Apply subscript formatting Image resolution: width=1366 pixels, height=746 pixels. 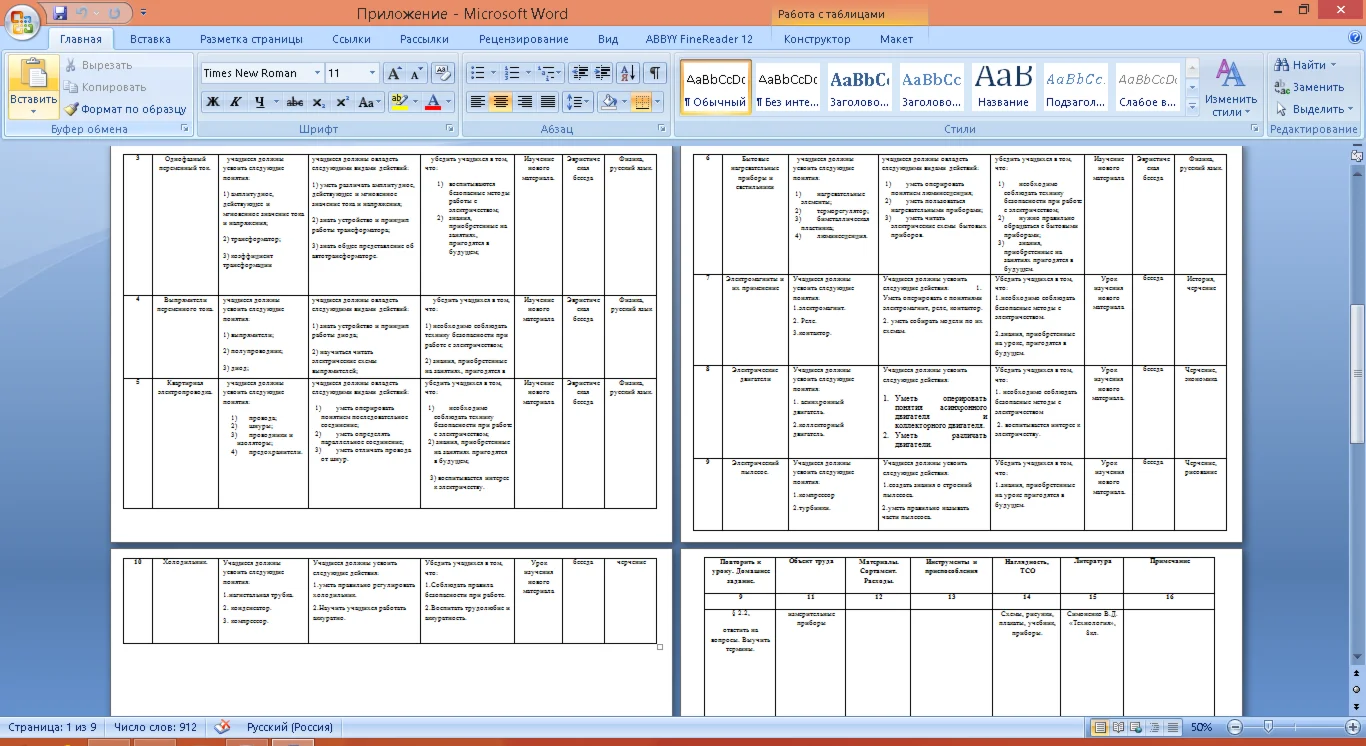point(319,102)
